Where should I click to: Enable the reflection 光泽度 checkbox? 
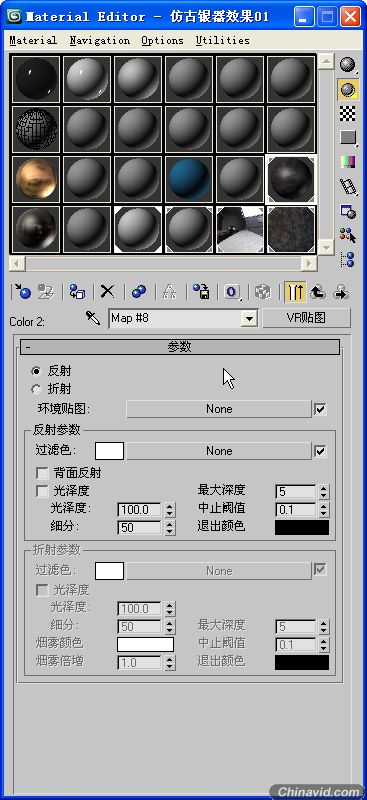[42, 491]
